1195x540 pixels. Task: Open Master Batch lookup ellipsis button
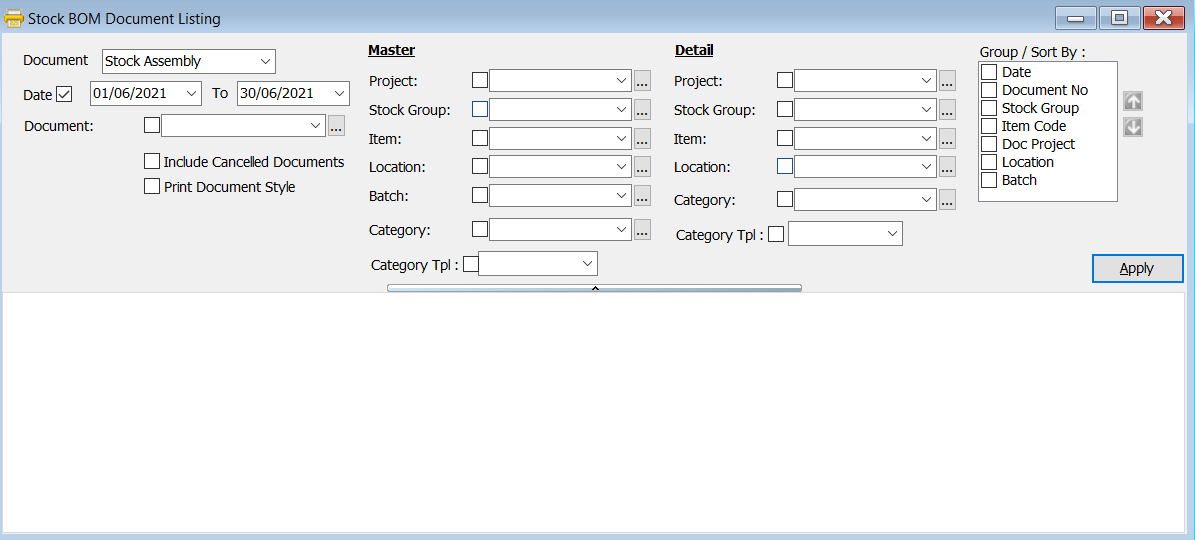(x=642, y=196)
